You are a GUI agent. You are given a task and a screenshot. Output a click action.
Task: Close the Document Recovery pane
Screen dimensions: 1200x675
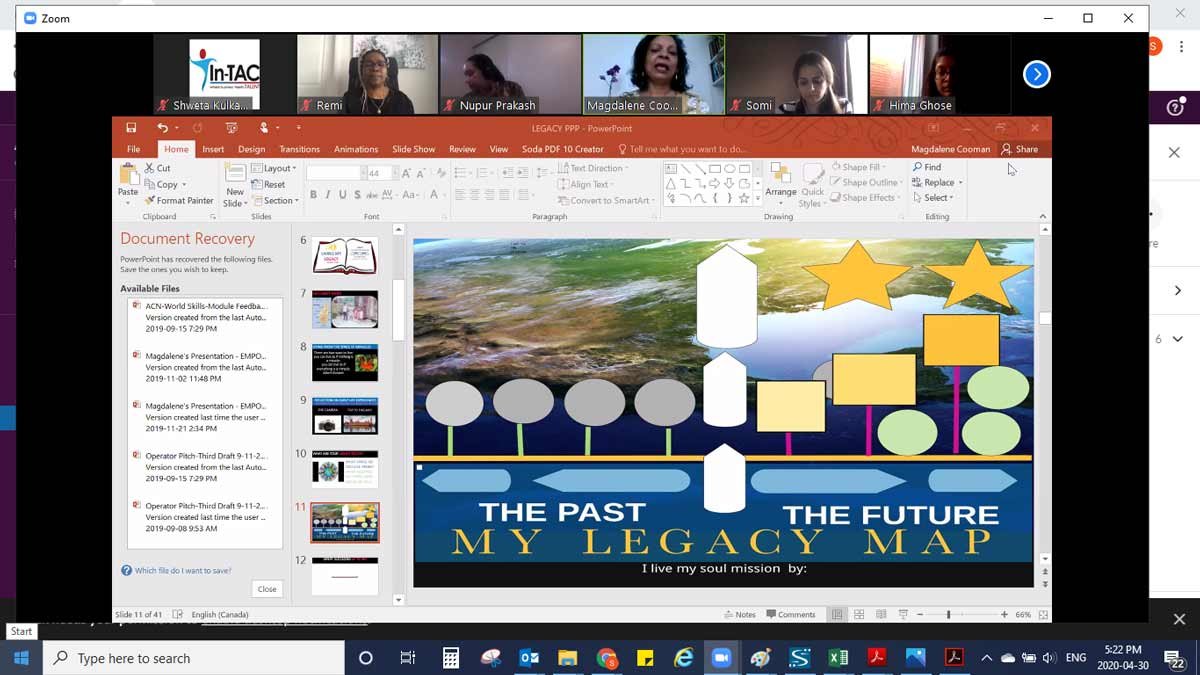coord(267,589)
